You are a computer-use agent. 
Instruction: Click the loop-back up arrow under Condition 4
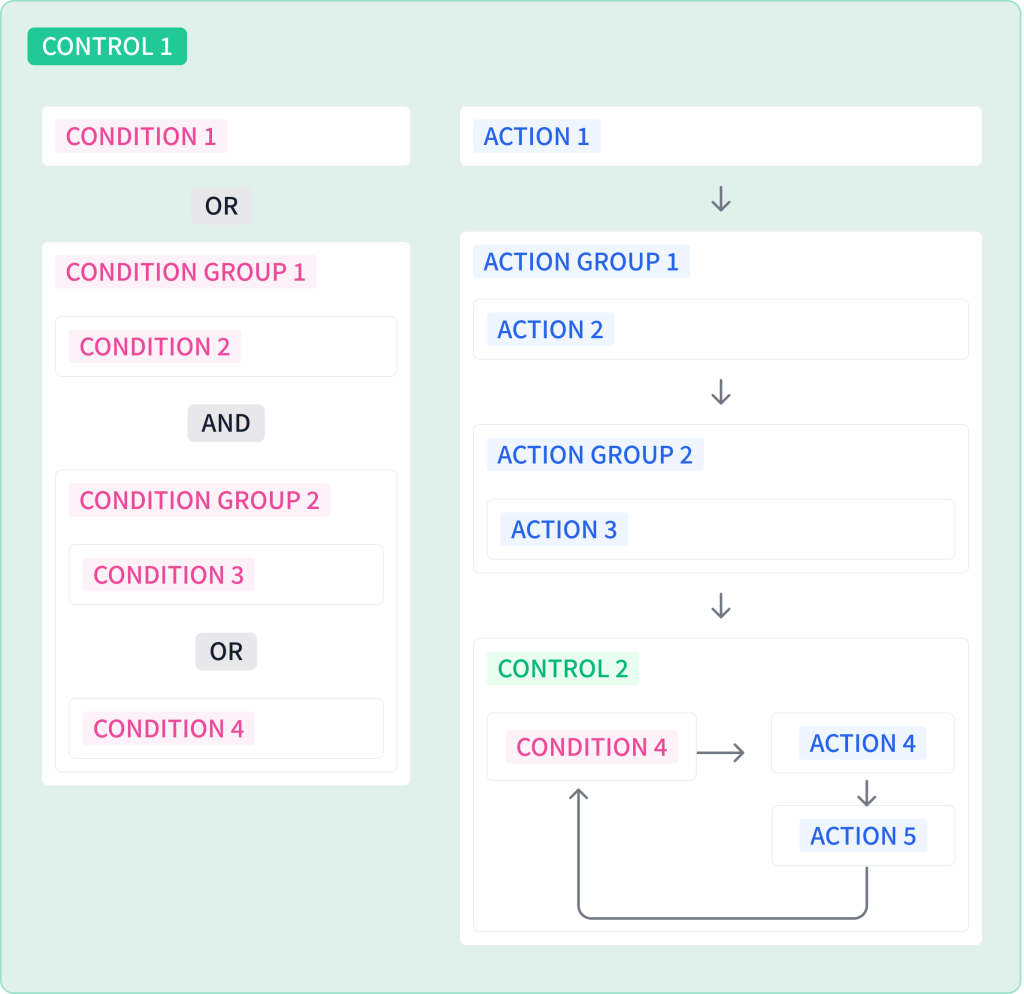pos(578,798)
